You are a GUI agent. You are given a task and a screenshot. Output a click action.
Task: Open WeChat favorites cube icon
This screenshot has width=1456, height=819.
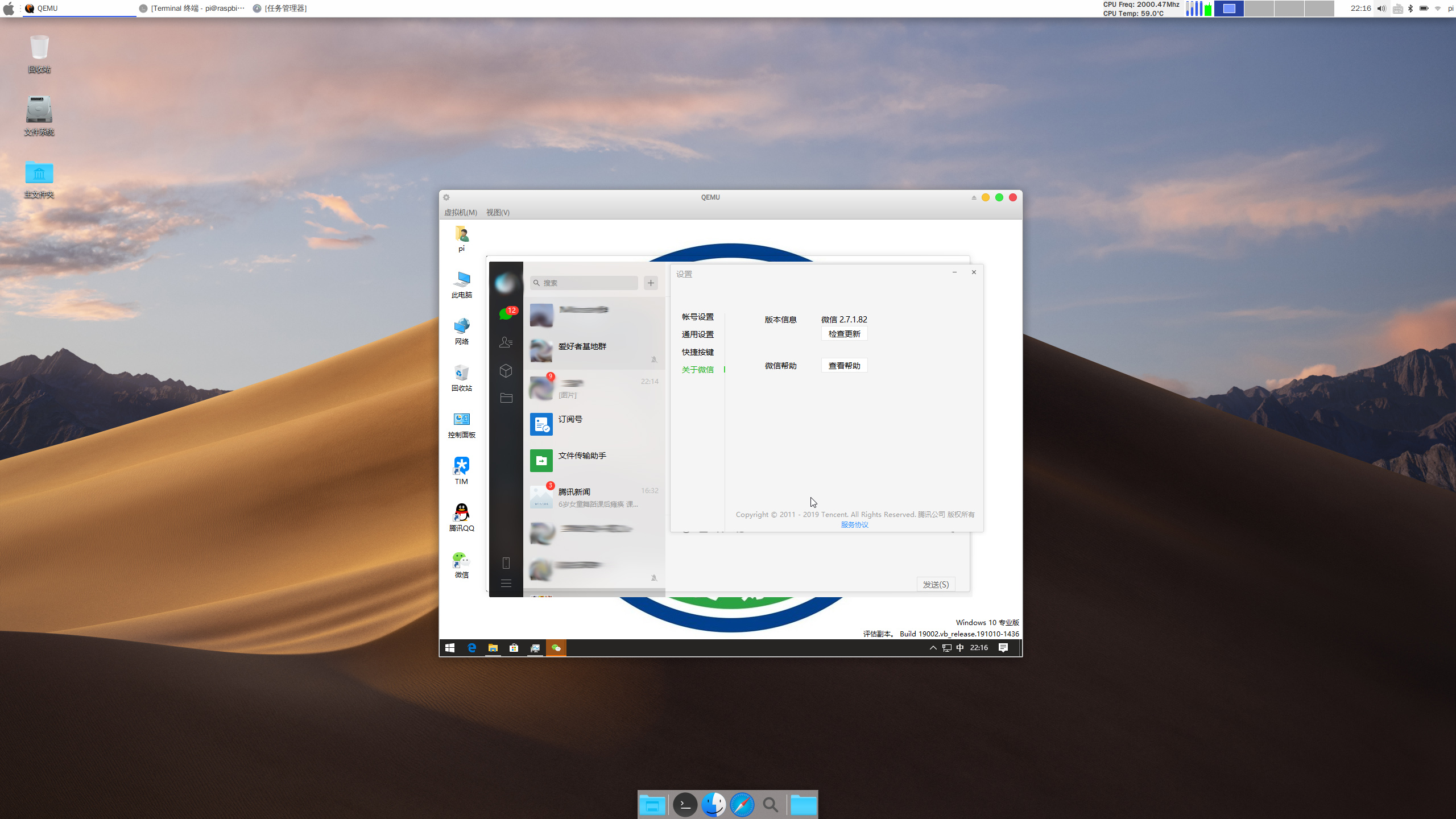[x=506, y=371]
